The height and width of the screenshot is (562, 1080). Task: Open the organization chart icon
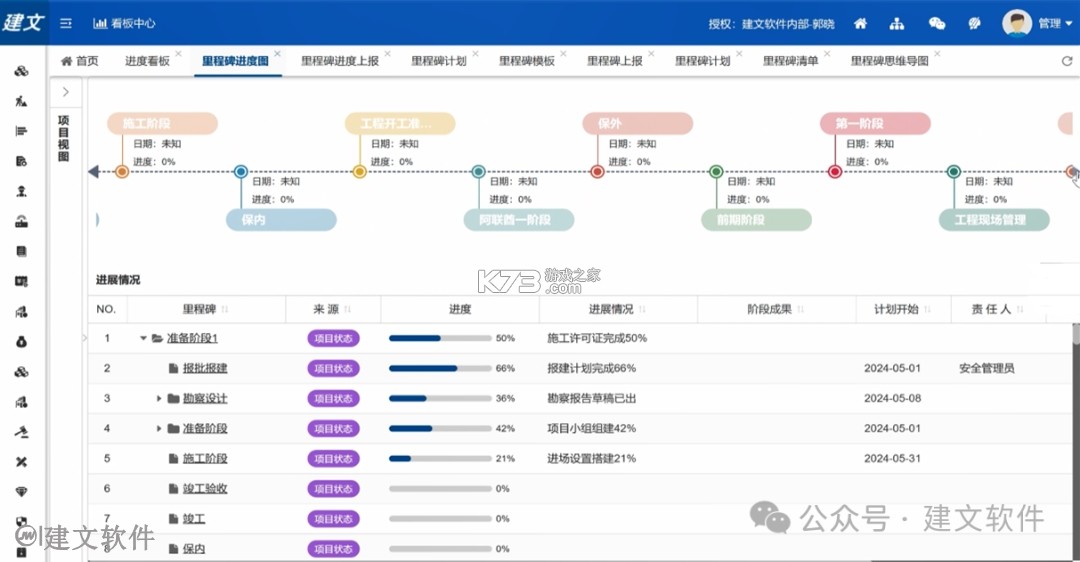click(x=897, y=23)
